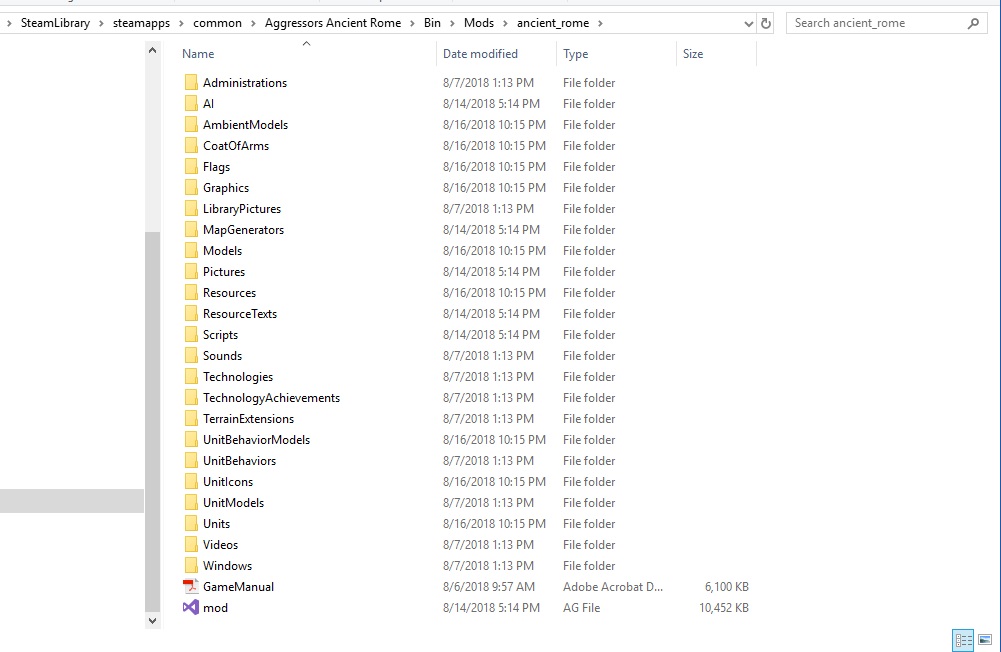Click GameManual date 8/6/2018 9:57 AM

[488, 587]
